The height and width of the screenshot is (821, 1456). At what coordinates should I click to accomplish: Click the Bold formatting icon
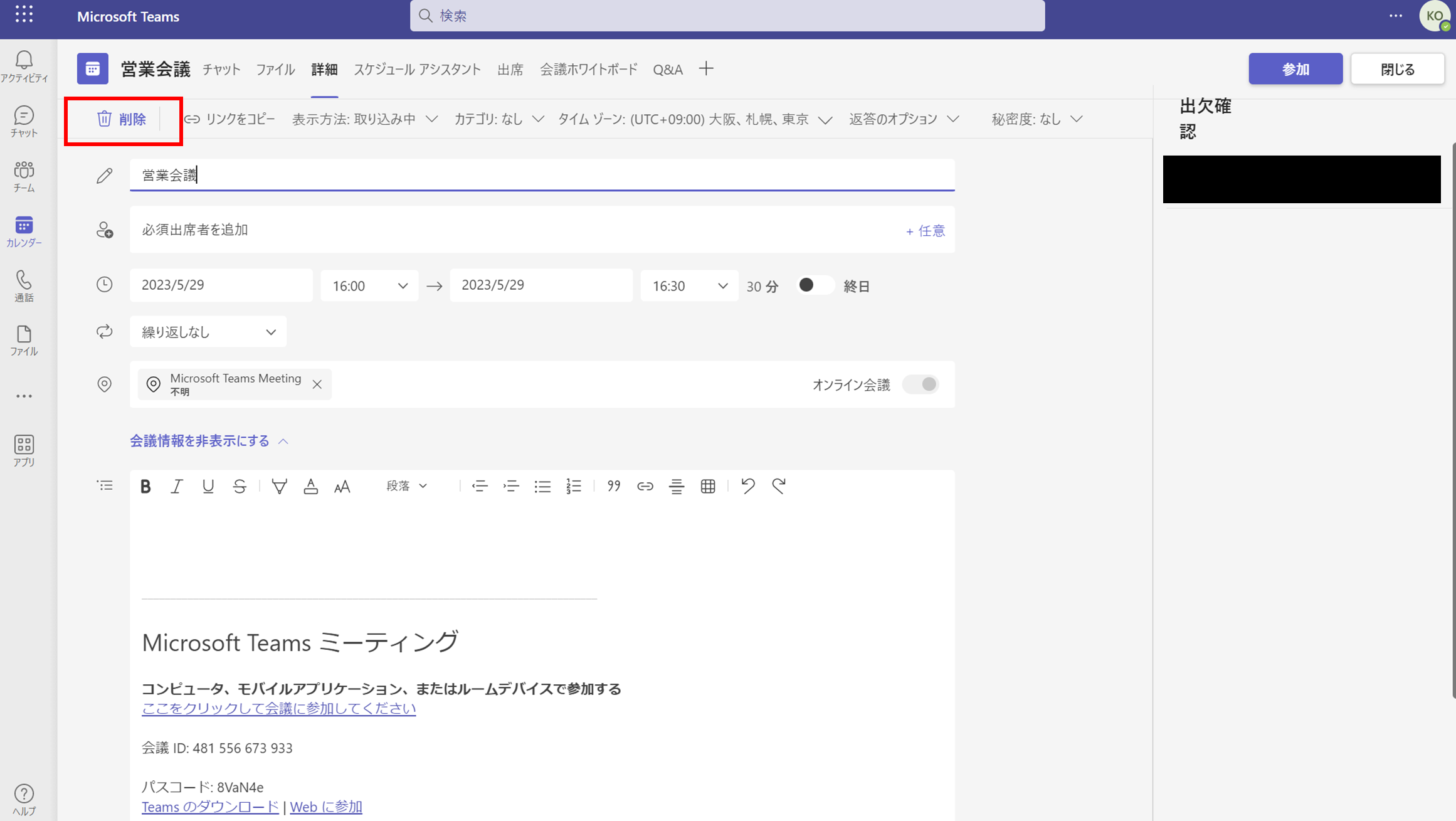coord(145,486)
